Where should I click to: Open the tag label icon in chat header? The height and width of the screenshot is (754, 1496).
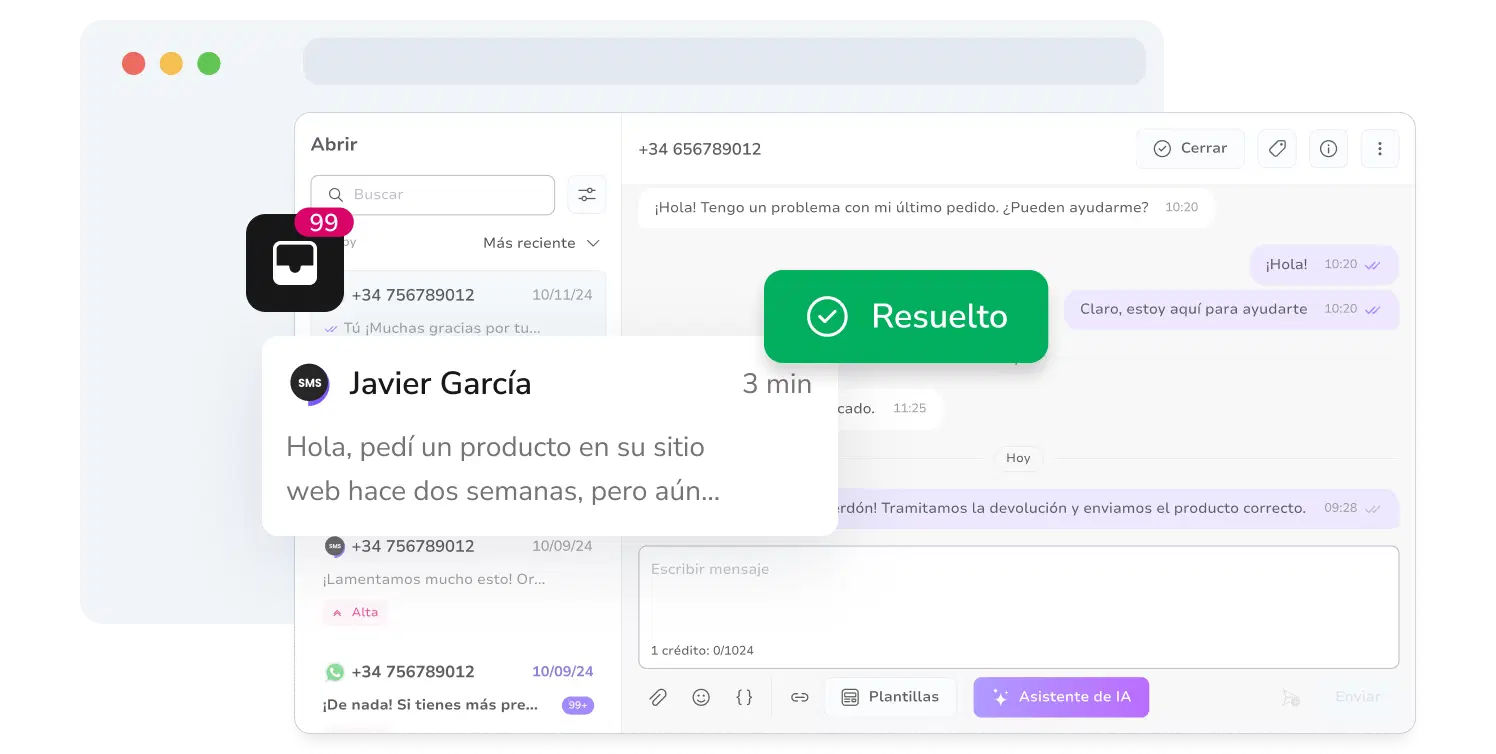tap(1277, 148)
